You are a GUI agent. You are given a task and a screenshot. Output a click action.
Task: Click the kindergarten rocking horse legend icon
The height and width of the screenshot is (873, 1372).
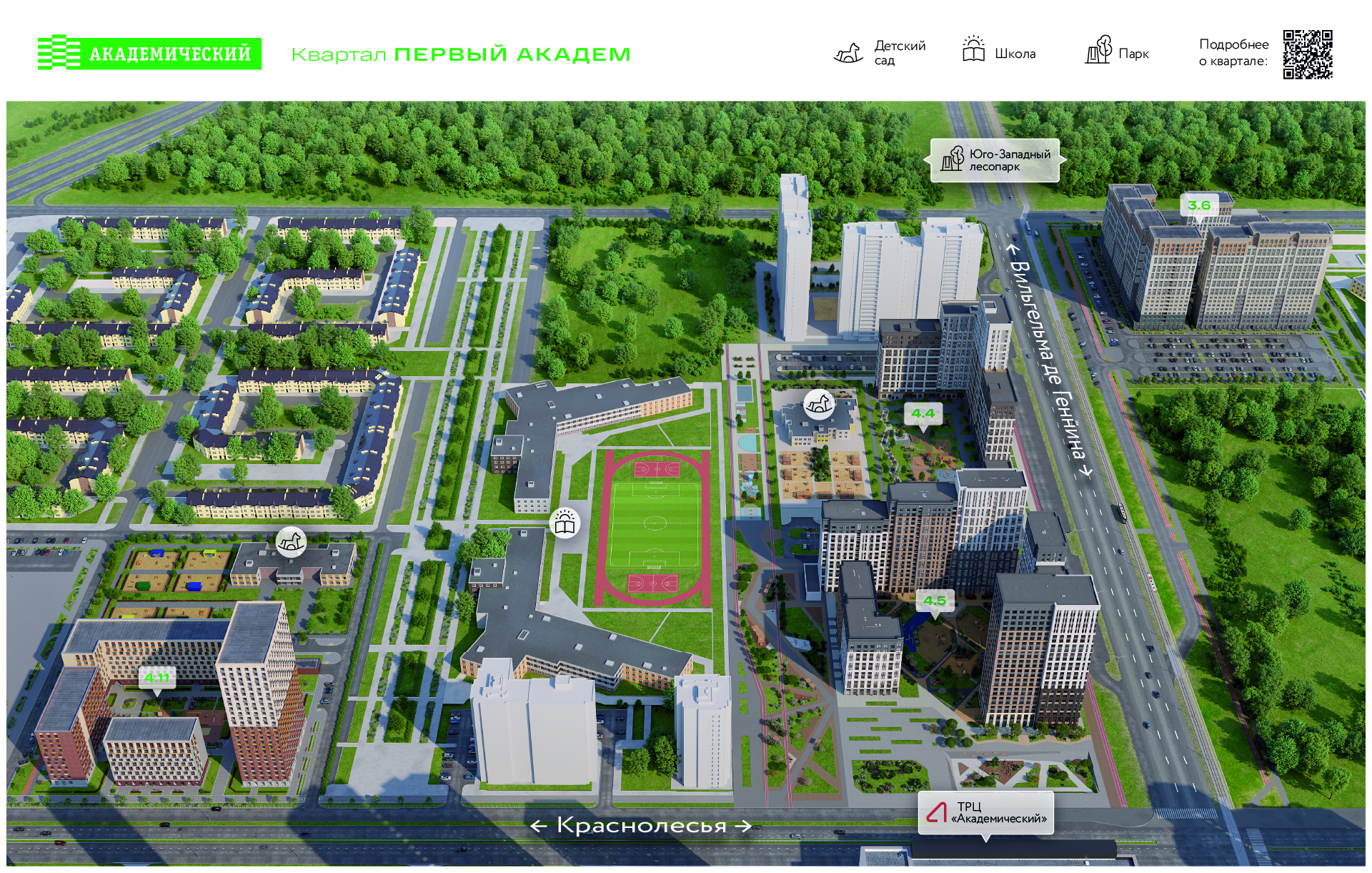pos(848,53)
